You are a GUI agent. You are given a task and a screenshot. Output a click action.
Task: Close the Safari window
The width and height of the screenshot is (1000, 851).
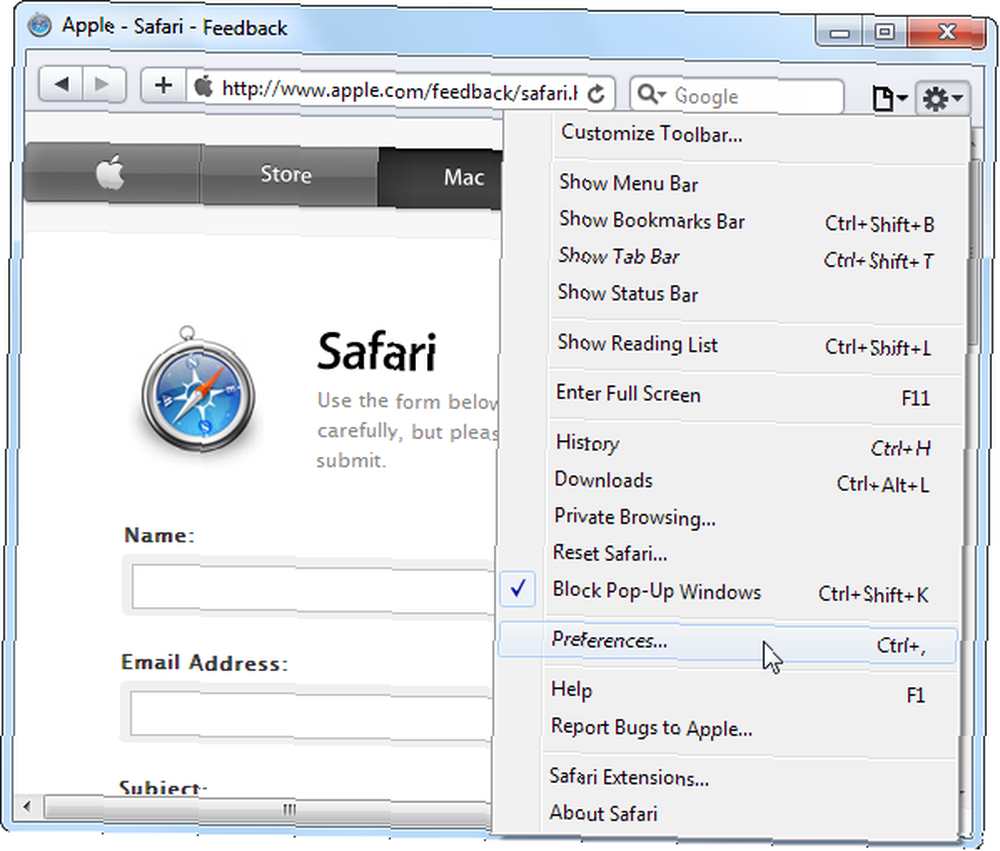(946, 31)
